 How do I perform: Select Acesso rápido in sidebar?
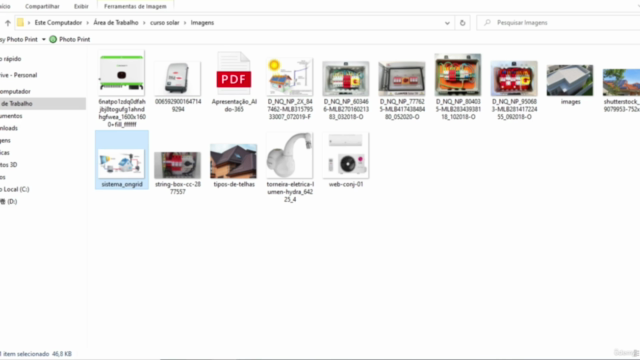[11, 59]
